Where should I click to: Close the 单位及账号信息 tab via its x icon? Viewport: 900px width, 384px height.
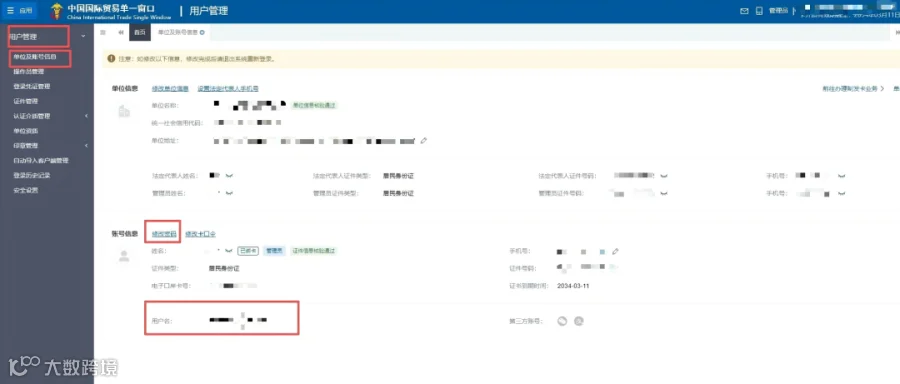pyautogui.click(x=202, y=33)
